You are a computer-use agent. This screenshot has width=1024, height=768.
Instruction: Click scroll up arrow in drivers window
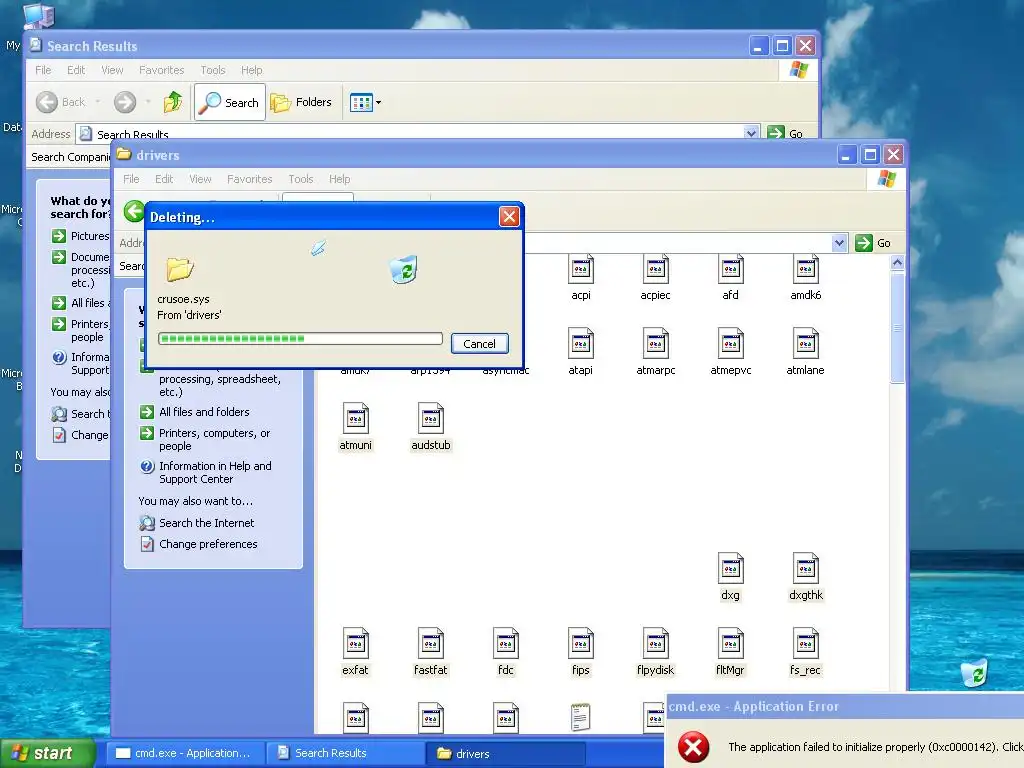[897, 263]
